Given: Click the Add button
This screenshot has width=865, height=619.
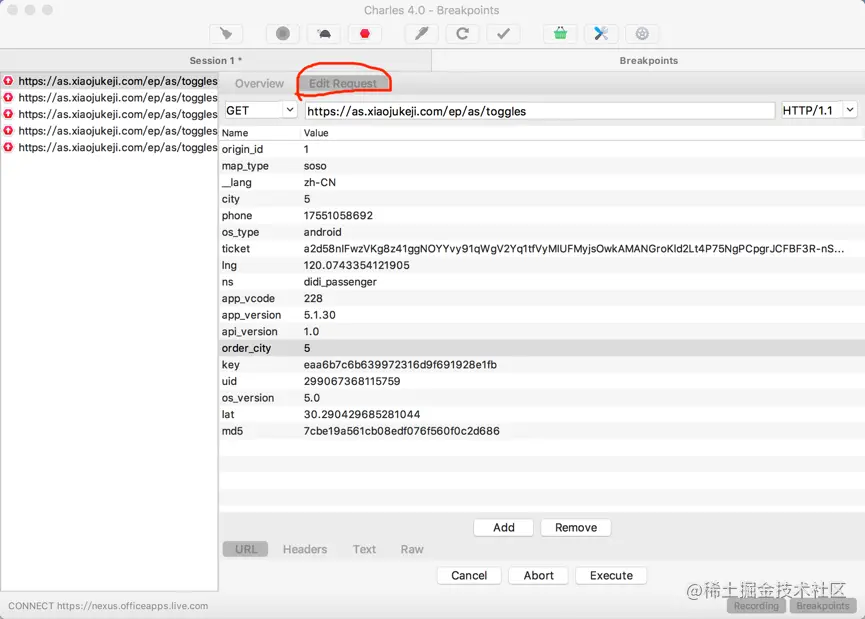Looking at the screenshot, I should click(x=504, y=527).
